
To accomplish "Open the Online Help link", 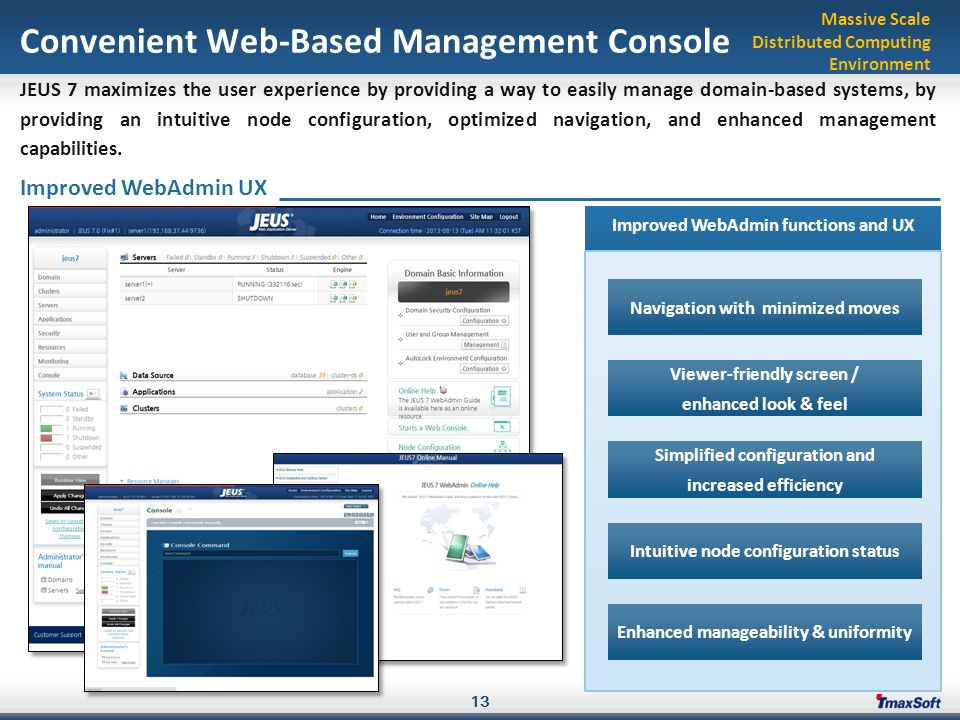I will click(x=417, y=391).
